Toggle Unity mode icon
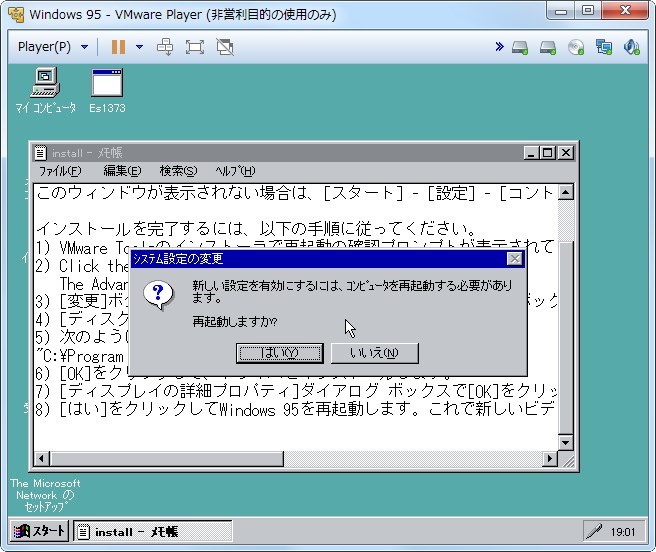The image size is (656, 552). pos(225,46)
